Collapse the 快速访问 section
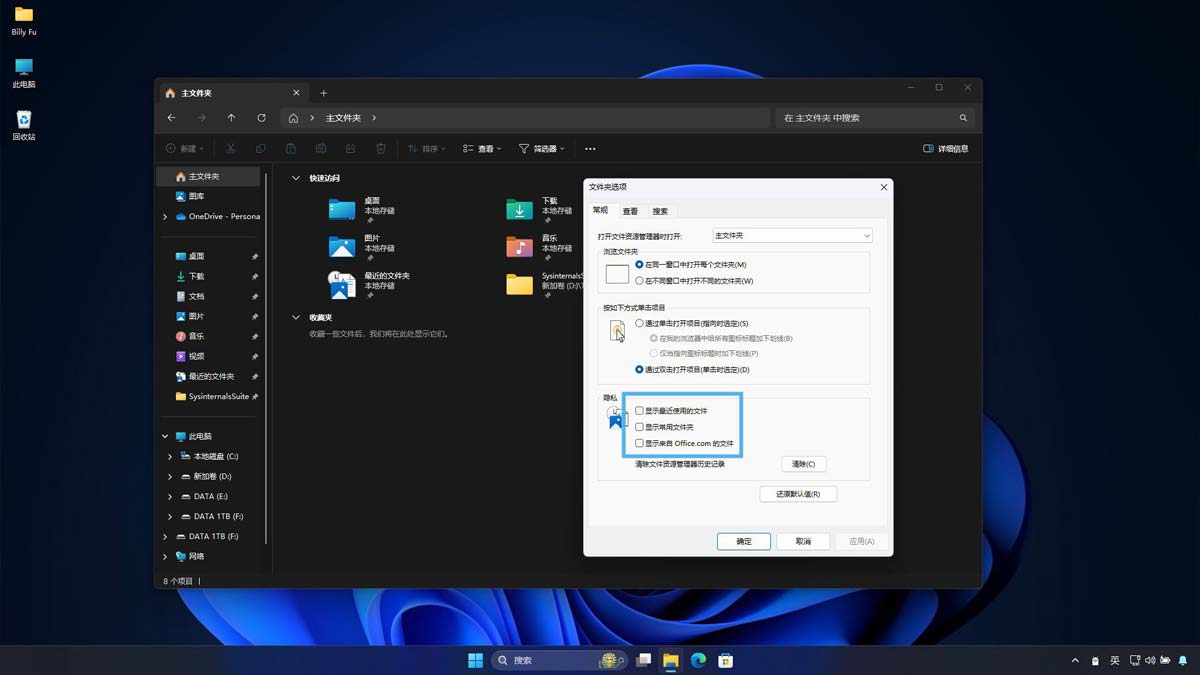Screen dimensions: 1200x675 pyautogui.click(x=295, y=177)
